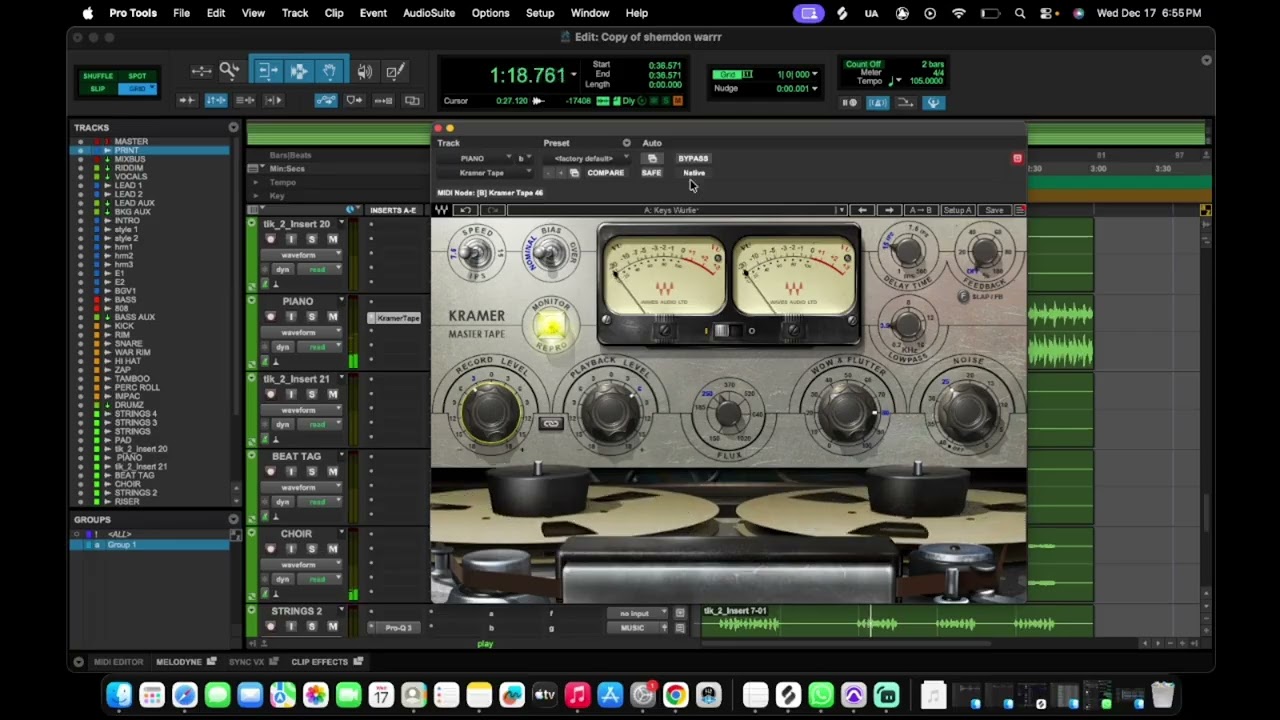Click the Waves Save button
Image resolution: width=1280 pixels, height=720 pixels.
coord(994,210)
